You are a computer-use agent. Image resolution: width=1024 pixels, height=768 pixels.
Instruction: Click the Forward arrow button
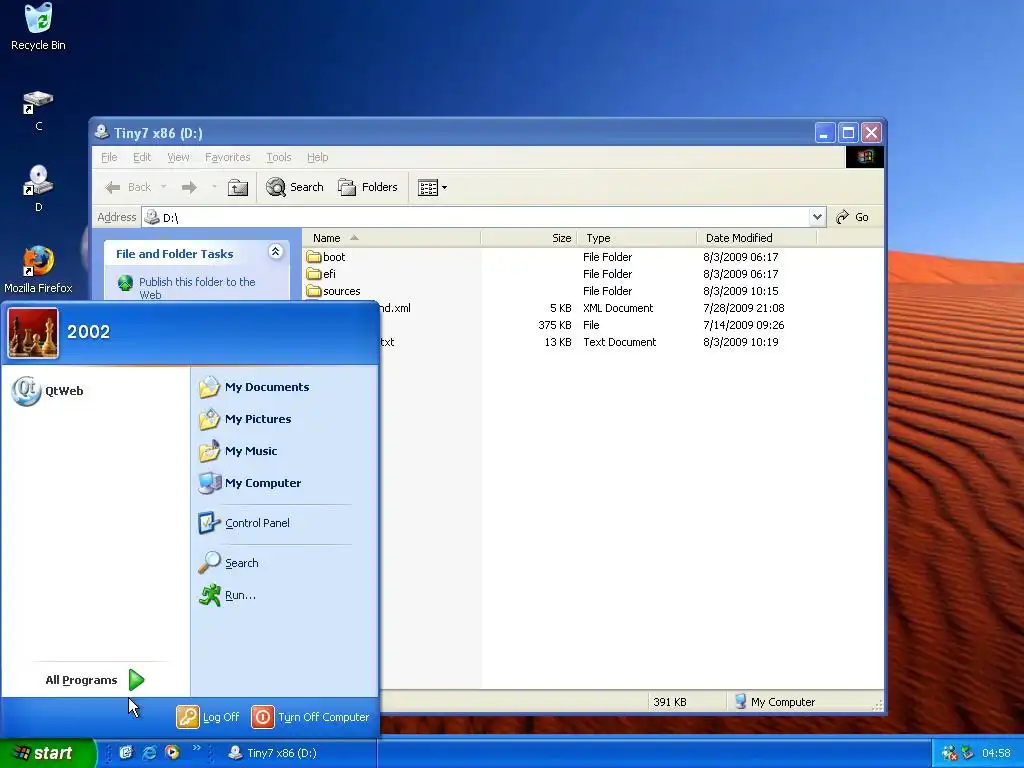point(189,187)
